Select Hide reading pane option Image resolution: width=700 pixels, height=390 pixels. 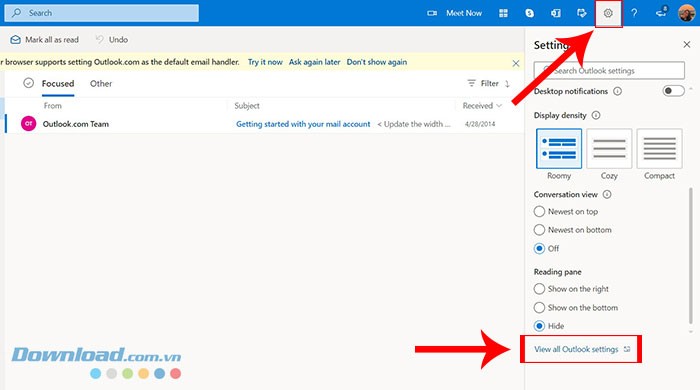[x=539, y=326]
